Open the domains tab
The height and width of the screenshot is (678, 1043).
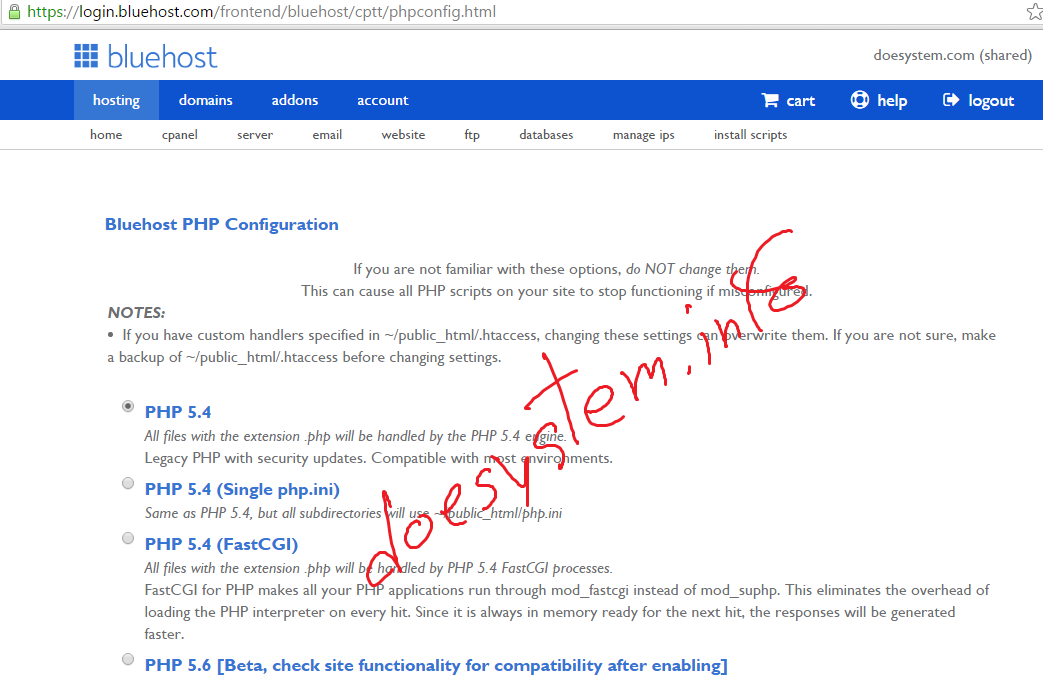point(206,100)
